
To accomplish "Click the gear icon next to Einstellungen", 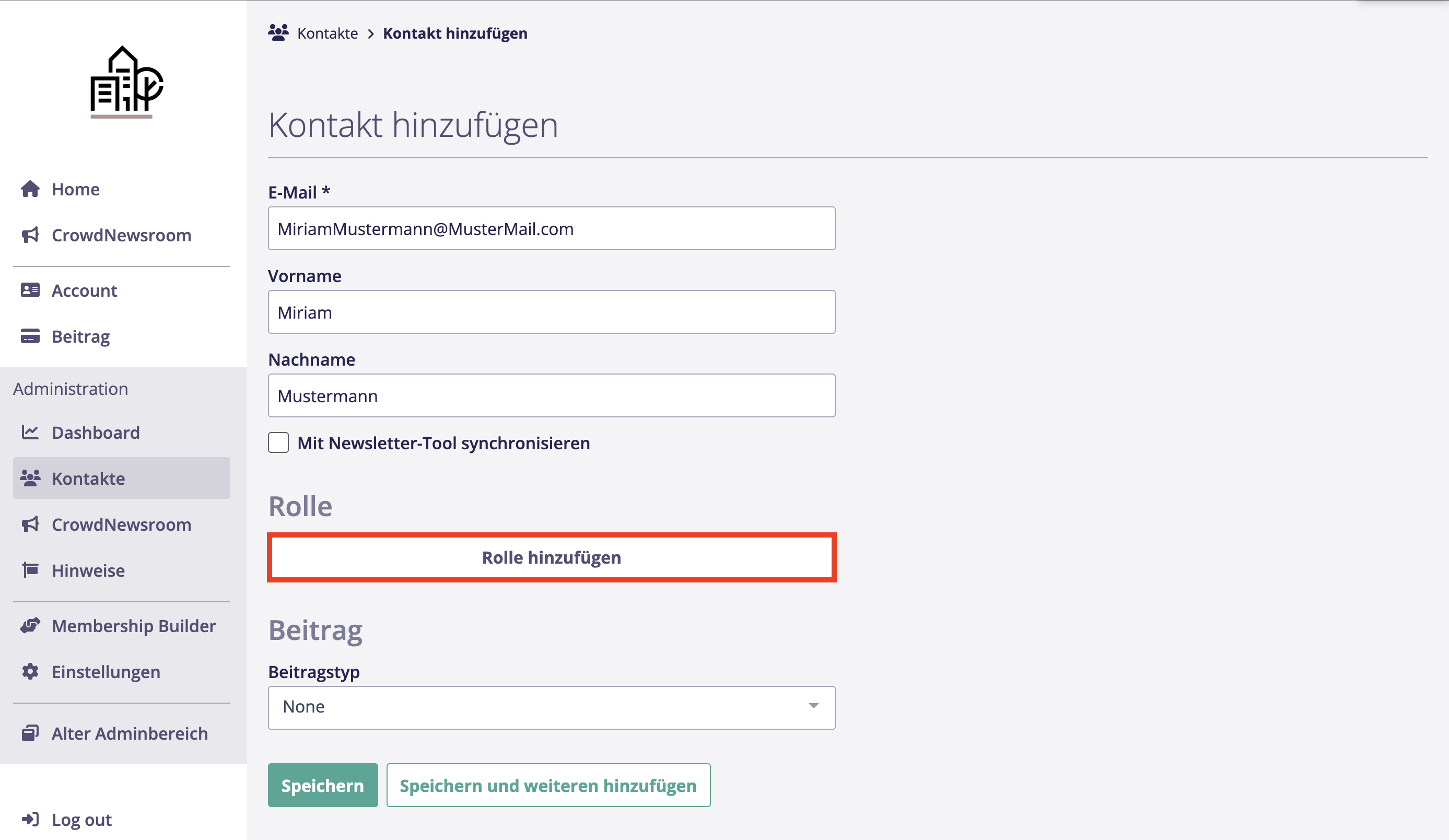I will coord(30,672).
